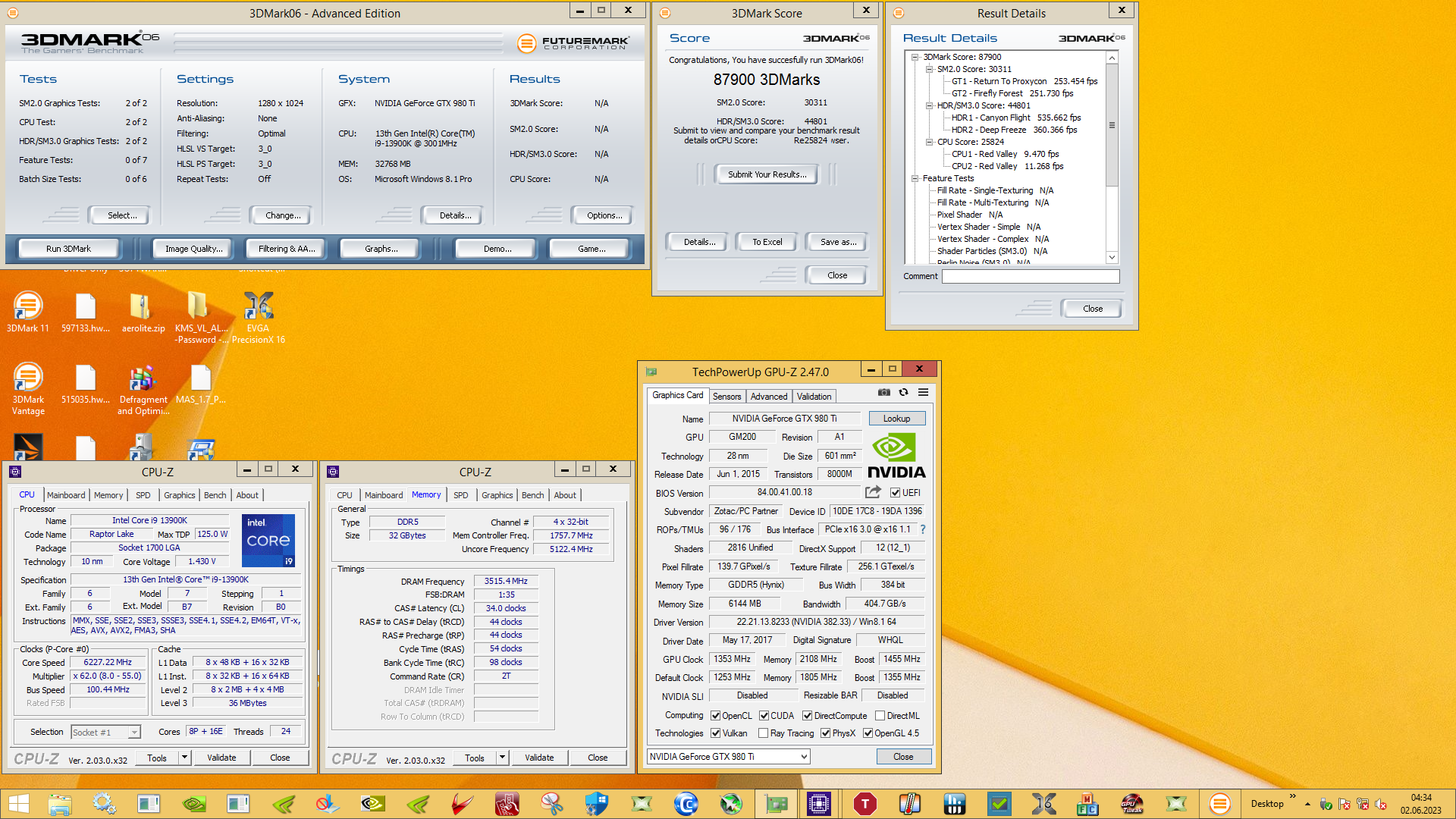Open the Advanced tab in GPU-Z

tap(769, 396)
